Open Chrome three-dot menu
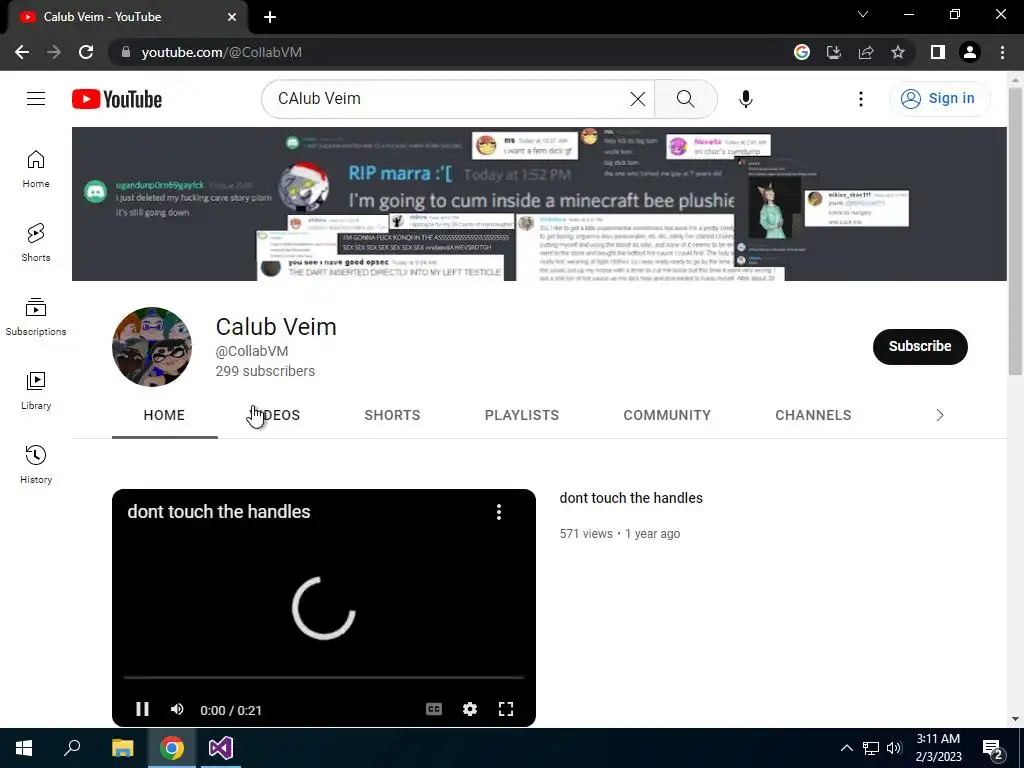 pyautogui.click(x=1002, y=52)
